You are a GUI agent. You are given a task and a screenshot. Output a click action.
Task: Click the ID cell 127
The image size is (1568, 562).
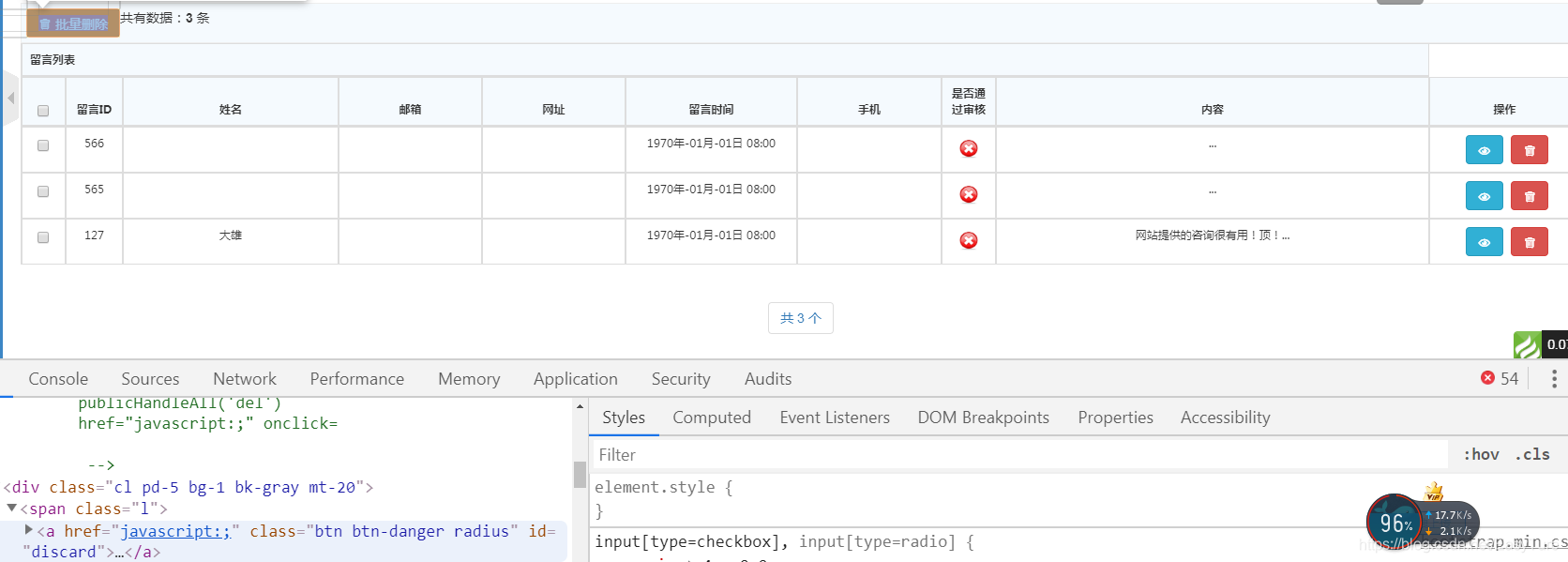point(94,235)
